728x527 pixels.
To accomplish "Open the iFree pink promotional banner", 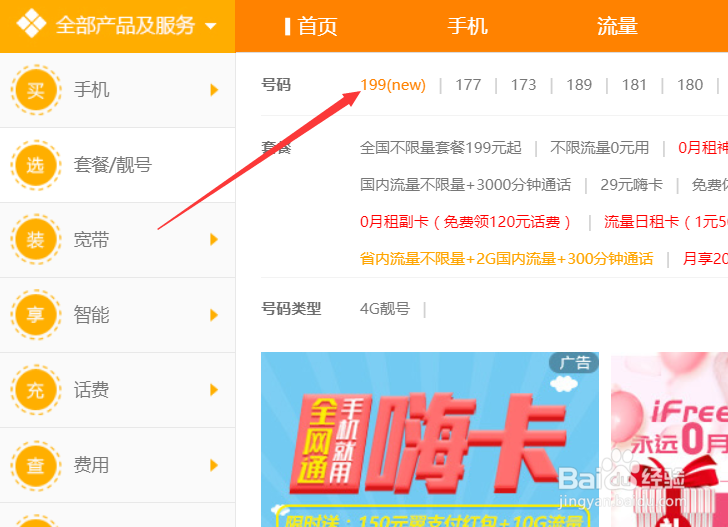I will (670, 439).
